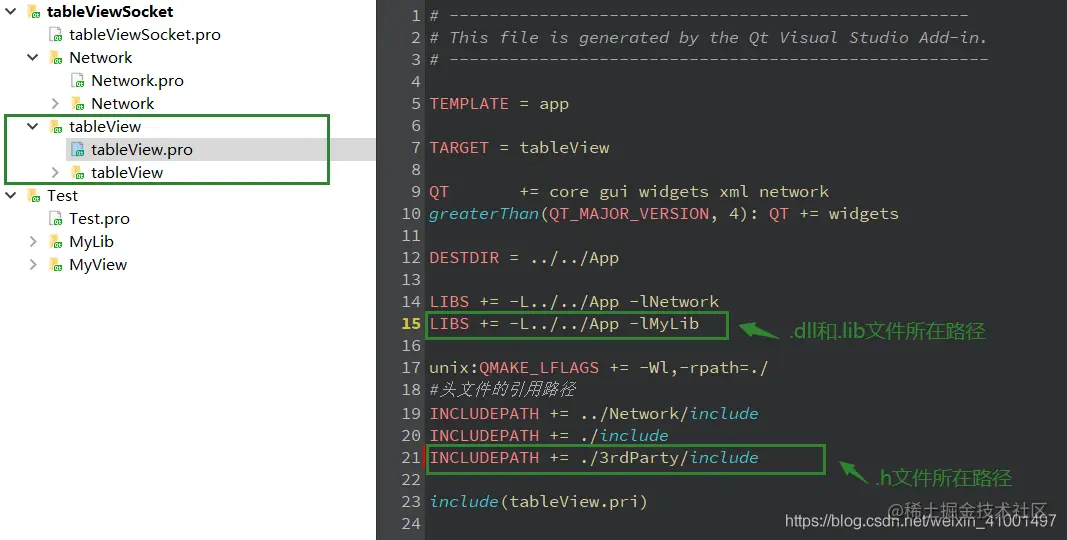Click line number 15 in the gutter
The width and height of the screenshot is (1067, 540).
(411, 324)
